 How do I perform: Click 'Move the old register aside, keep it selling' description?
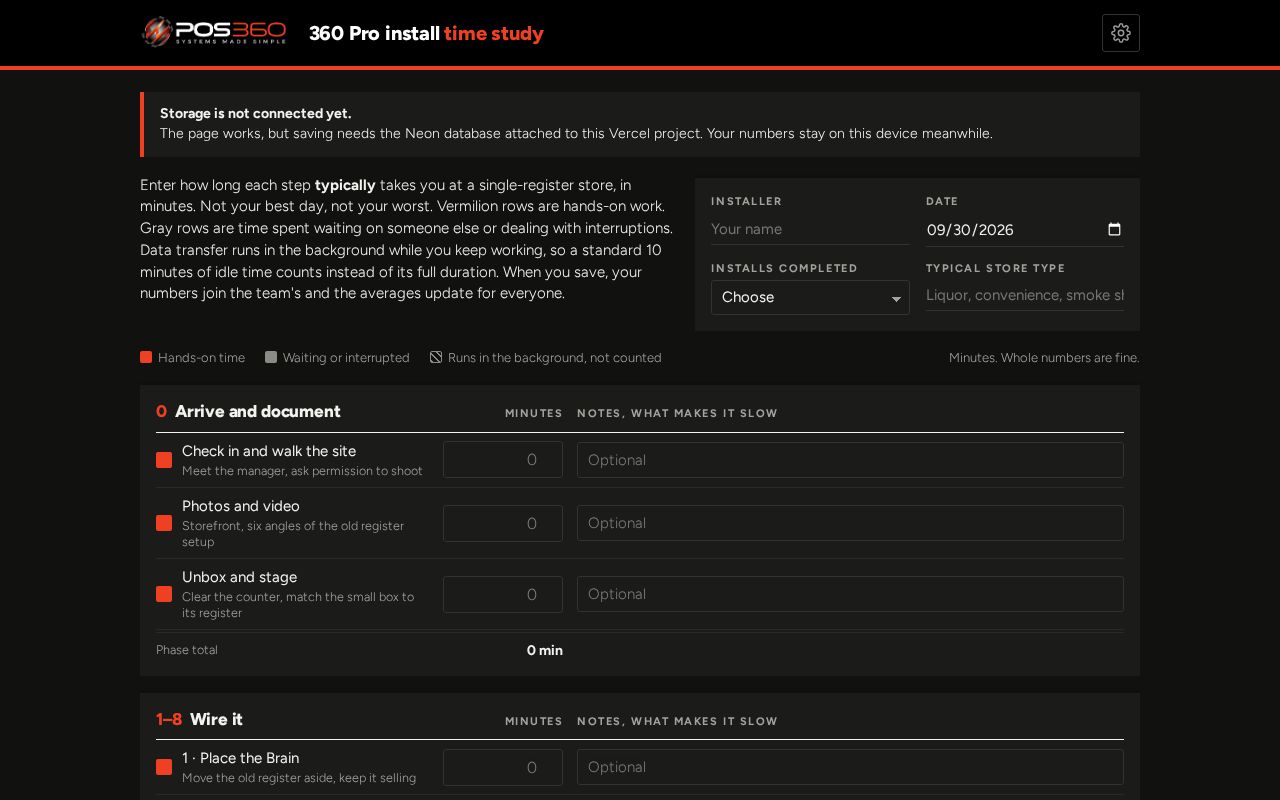(x=299, y=778)
